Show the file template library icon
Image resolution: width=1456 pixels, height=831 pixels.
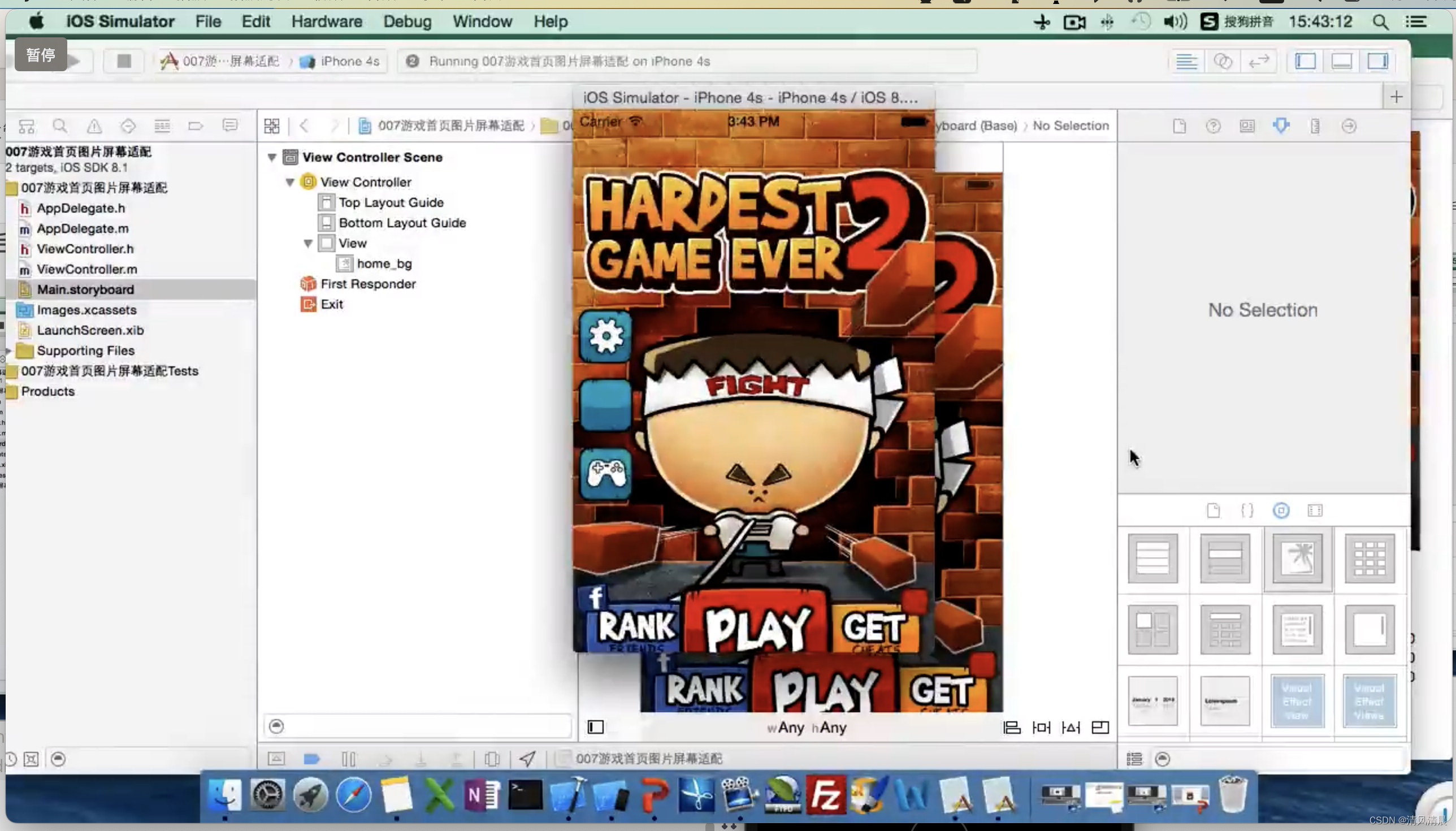pyautogui.click(x=1214, y=510)
